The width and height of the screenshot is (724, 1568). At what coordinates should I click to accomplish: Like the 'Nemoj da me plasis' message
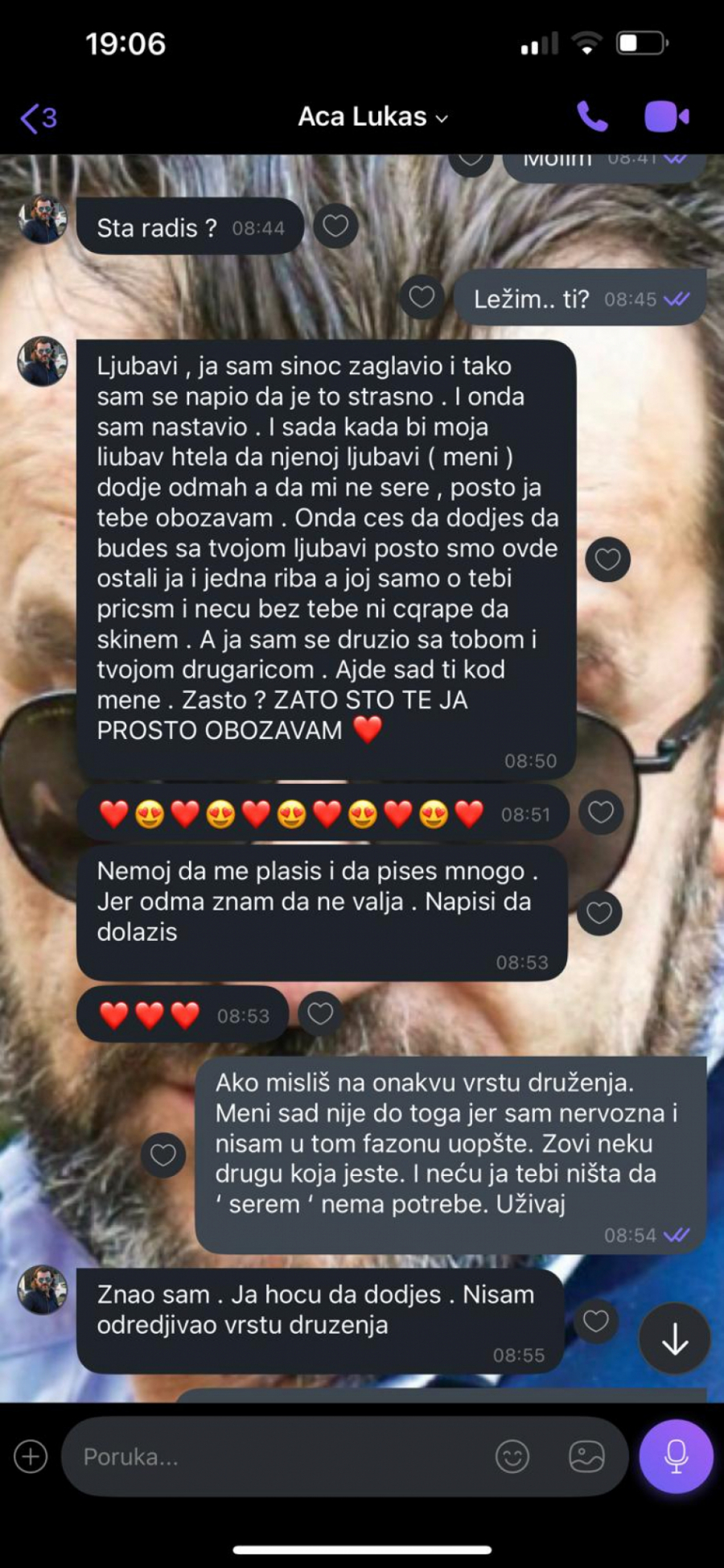coord(599,913)
